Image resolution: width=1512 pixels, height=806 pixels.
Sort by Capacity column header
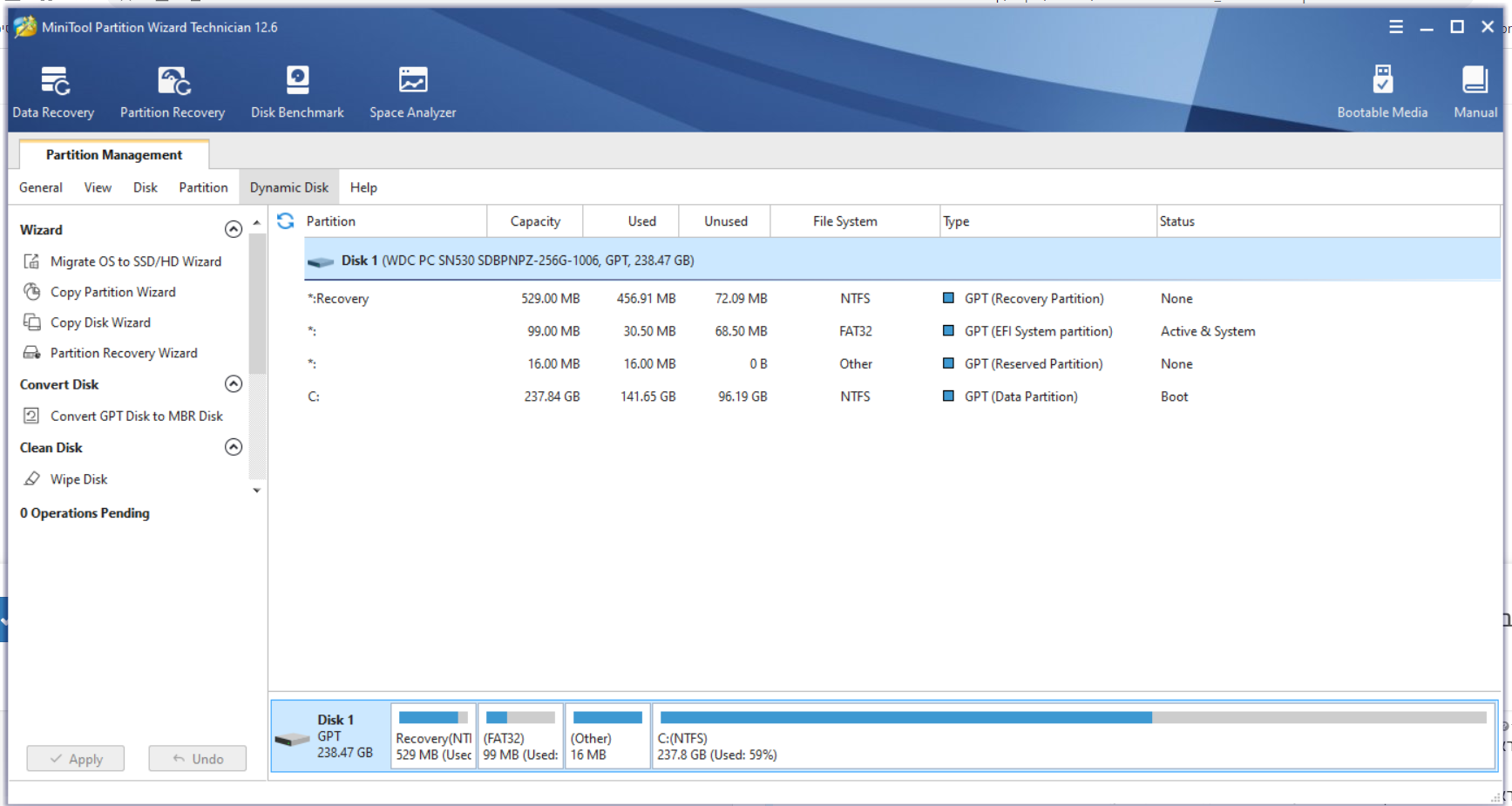[x=535, y=221]
